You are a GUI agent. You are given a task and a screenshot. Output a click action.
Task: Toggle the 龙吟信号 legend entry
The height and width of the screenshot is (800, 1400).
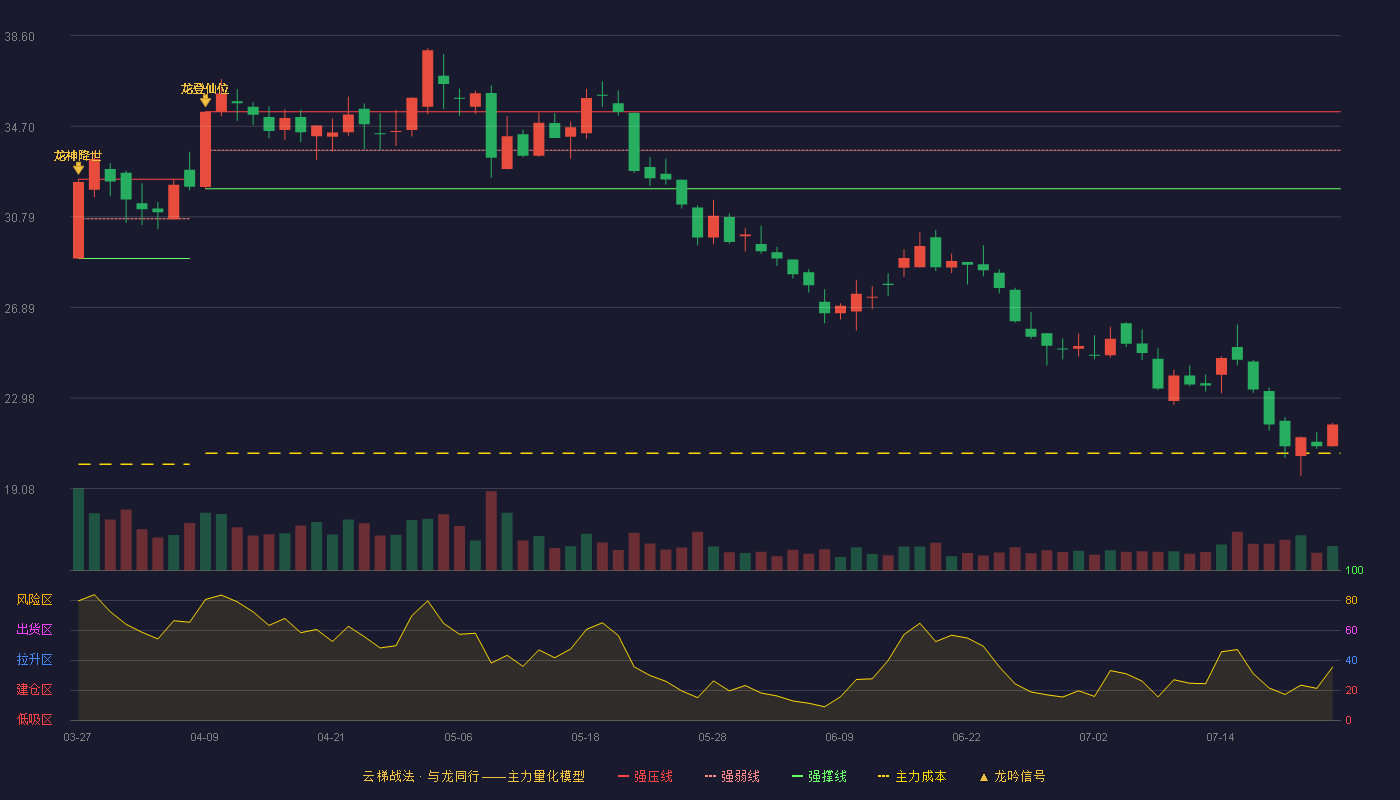pos(1012,776)
